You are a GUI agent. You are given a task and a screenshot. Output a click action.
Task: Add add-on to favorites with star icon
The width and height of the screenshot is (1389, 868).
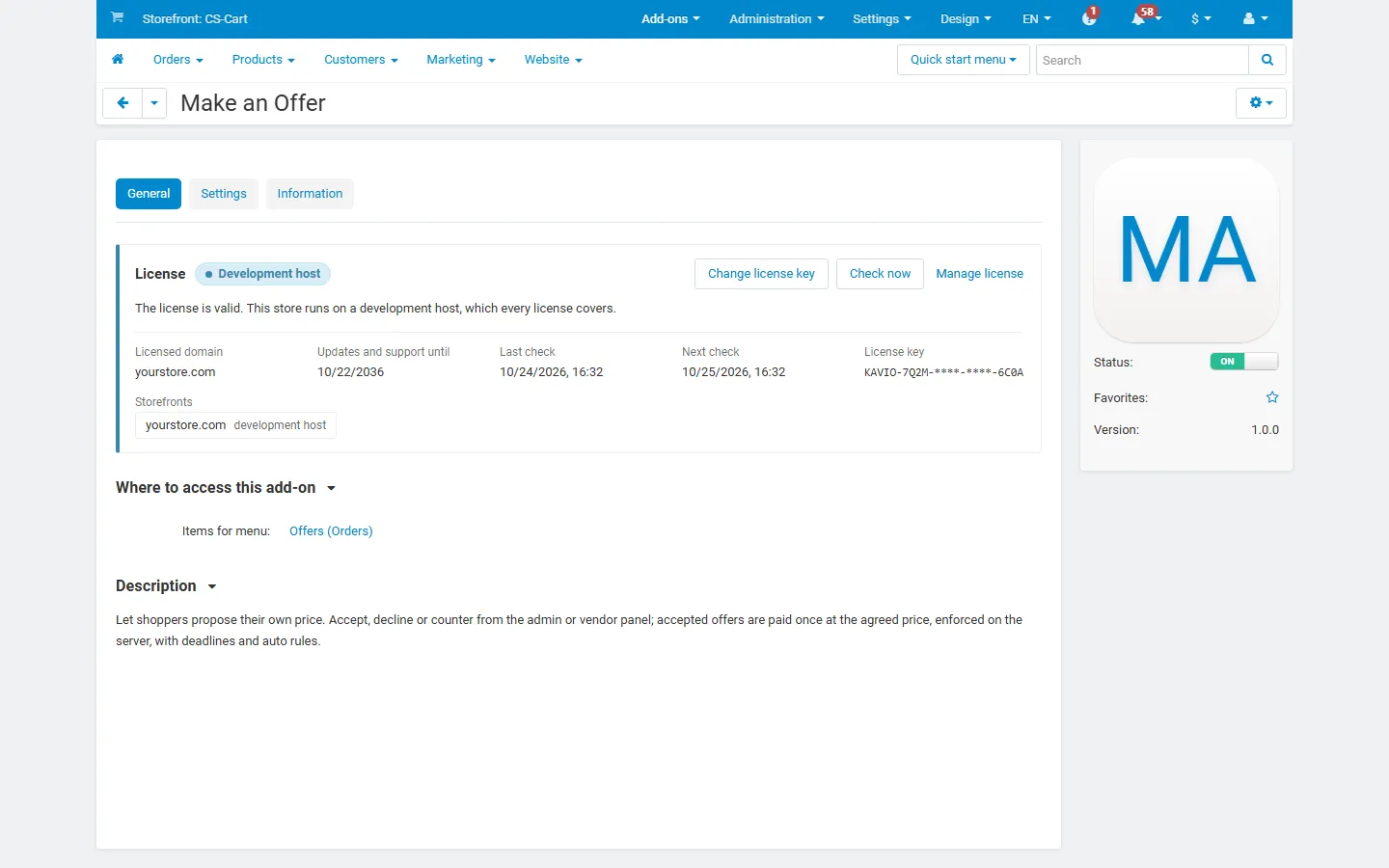pyautogui.click(x=1272, y=397)
